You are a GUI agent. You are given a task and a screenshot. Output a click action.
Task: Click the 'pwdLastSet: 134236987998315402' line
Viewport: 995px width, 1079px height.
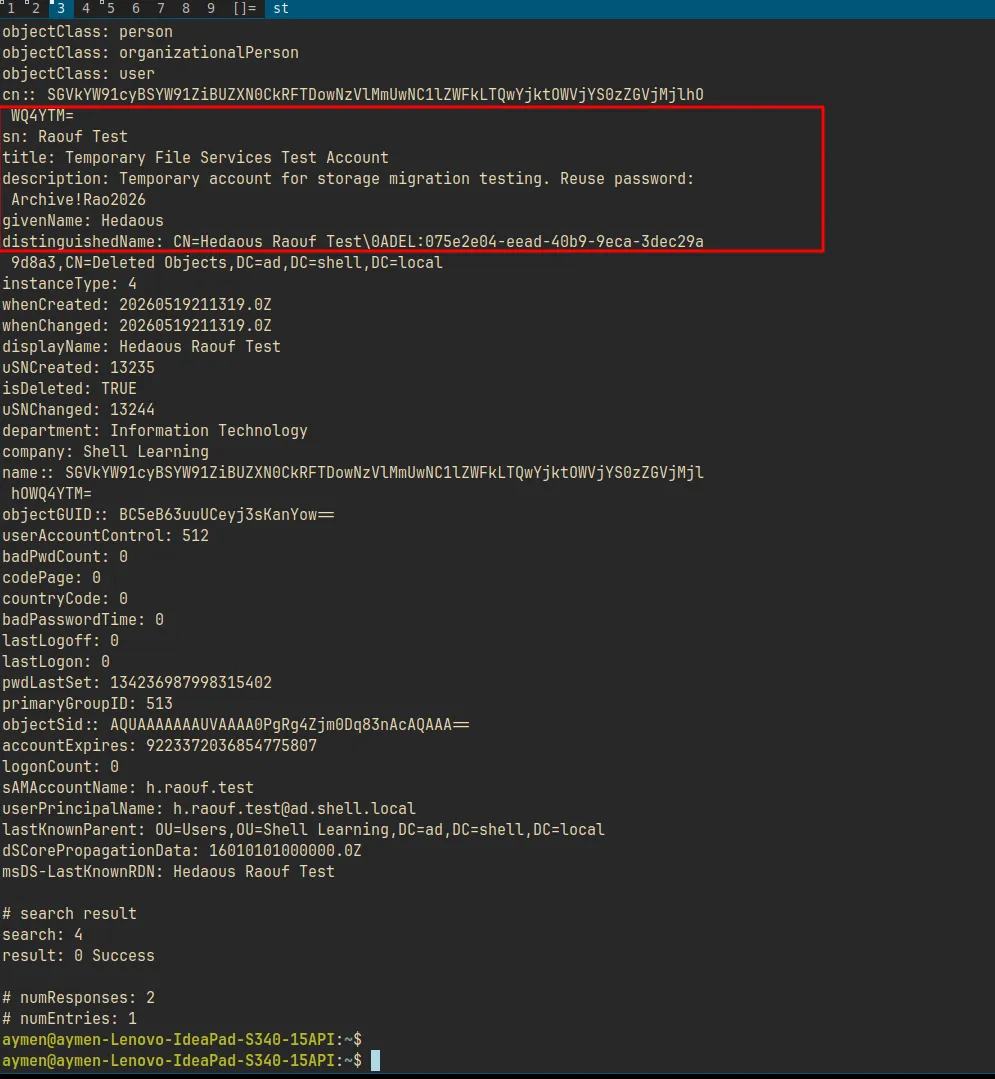(x=137, y=683)
